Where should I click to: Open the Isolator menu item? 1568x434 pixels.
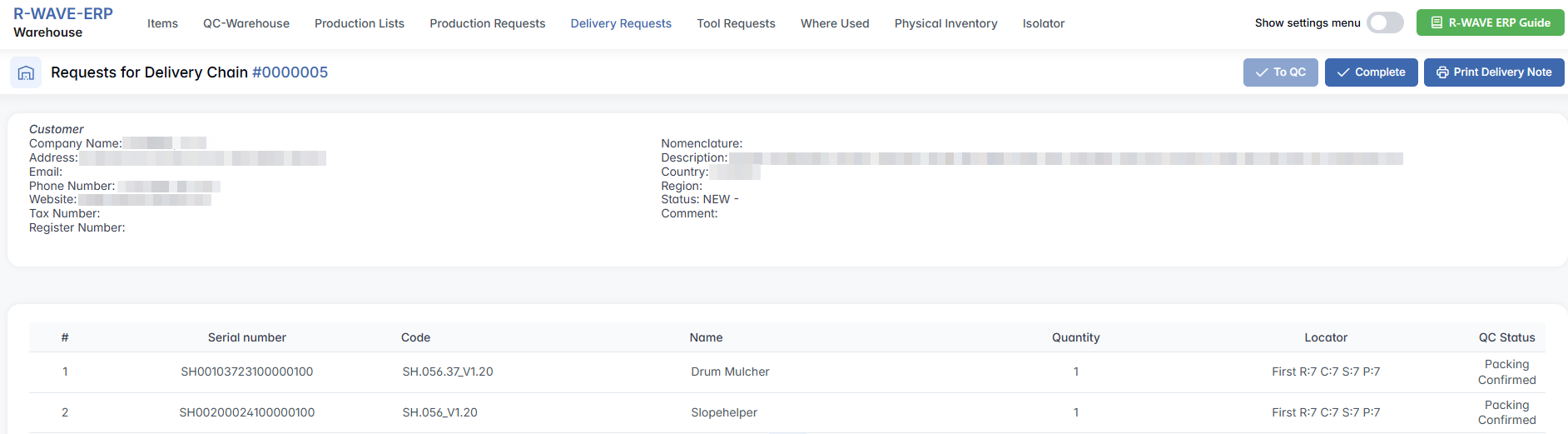coord(1044,23)
